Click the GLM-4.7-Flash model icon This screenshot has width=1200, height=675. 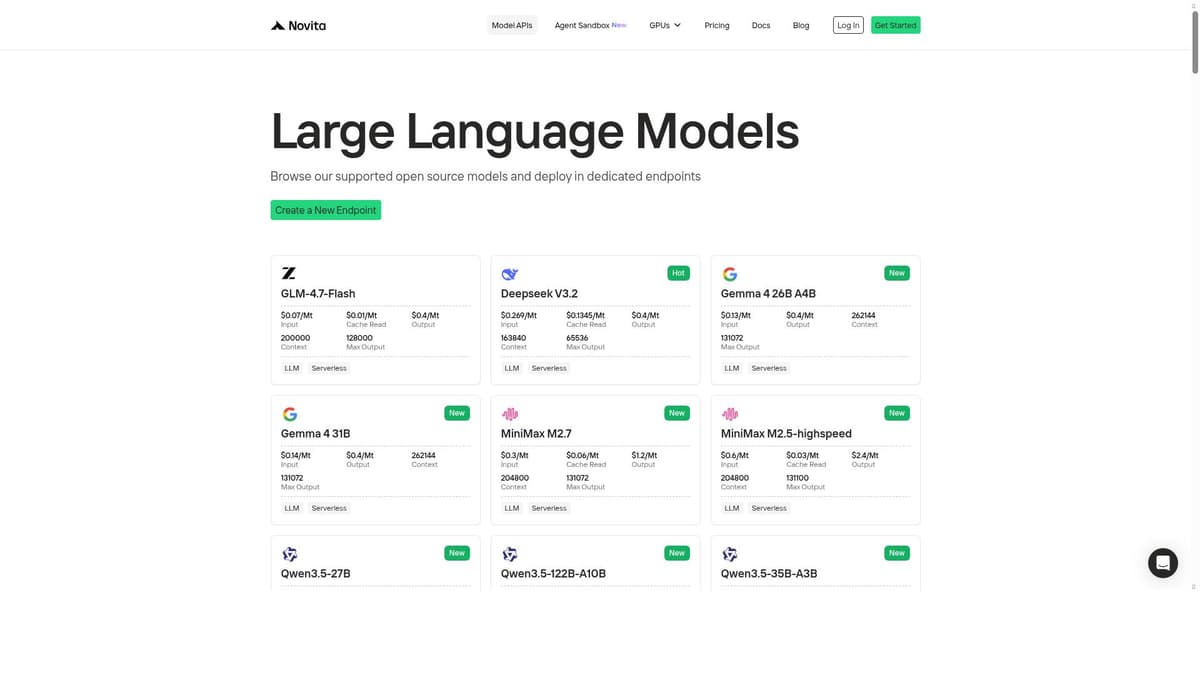point(289,273)
